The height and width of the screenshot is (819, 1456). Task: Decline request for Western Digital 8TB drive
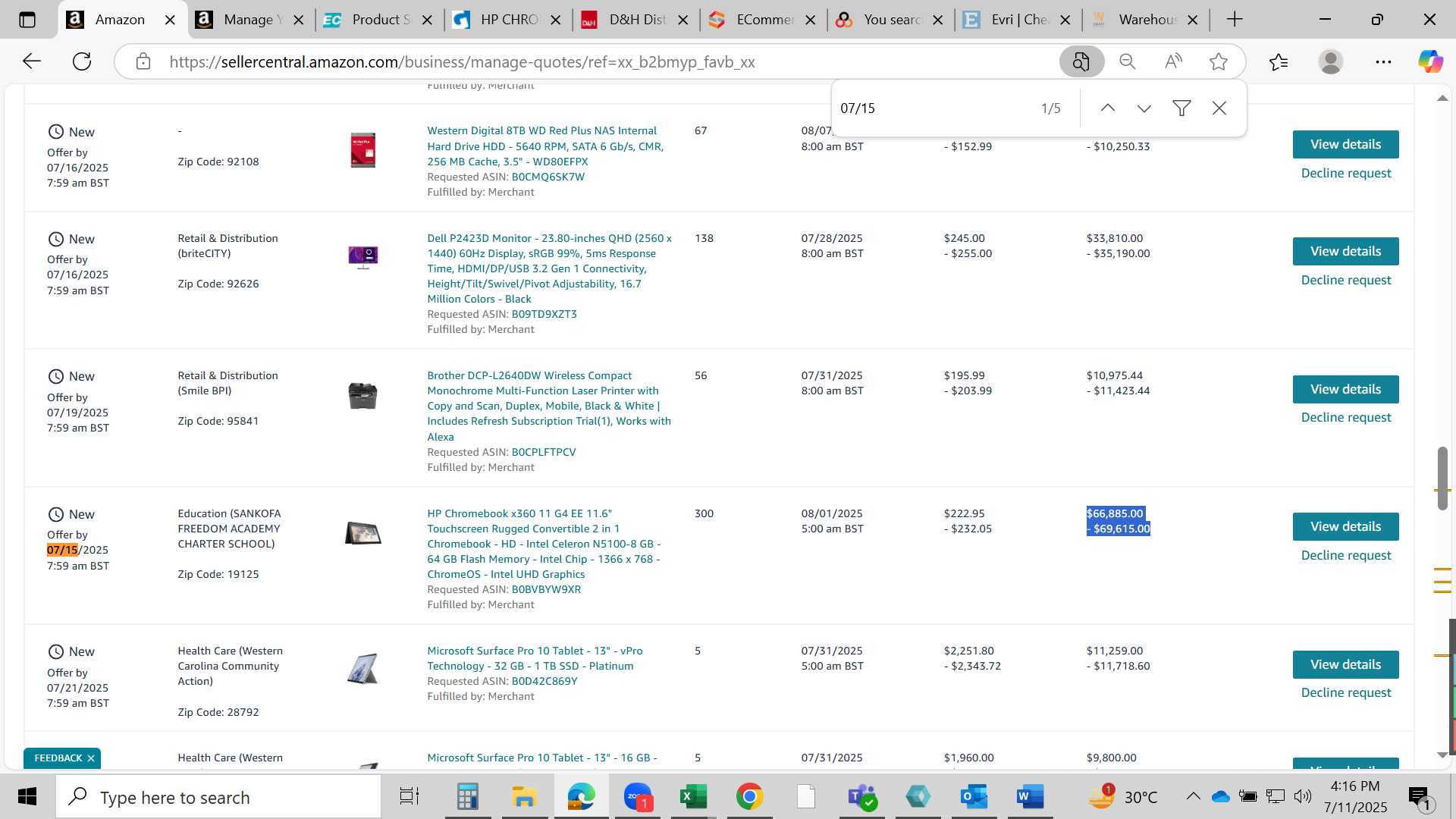coord(1346,173)
